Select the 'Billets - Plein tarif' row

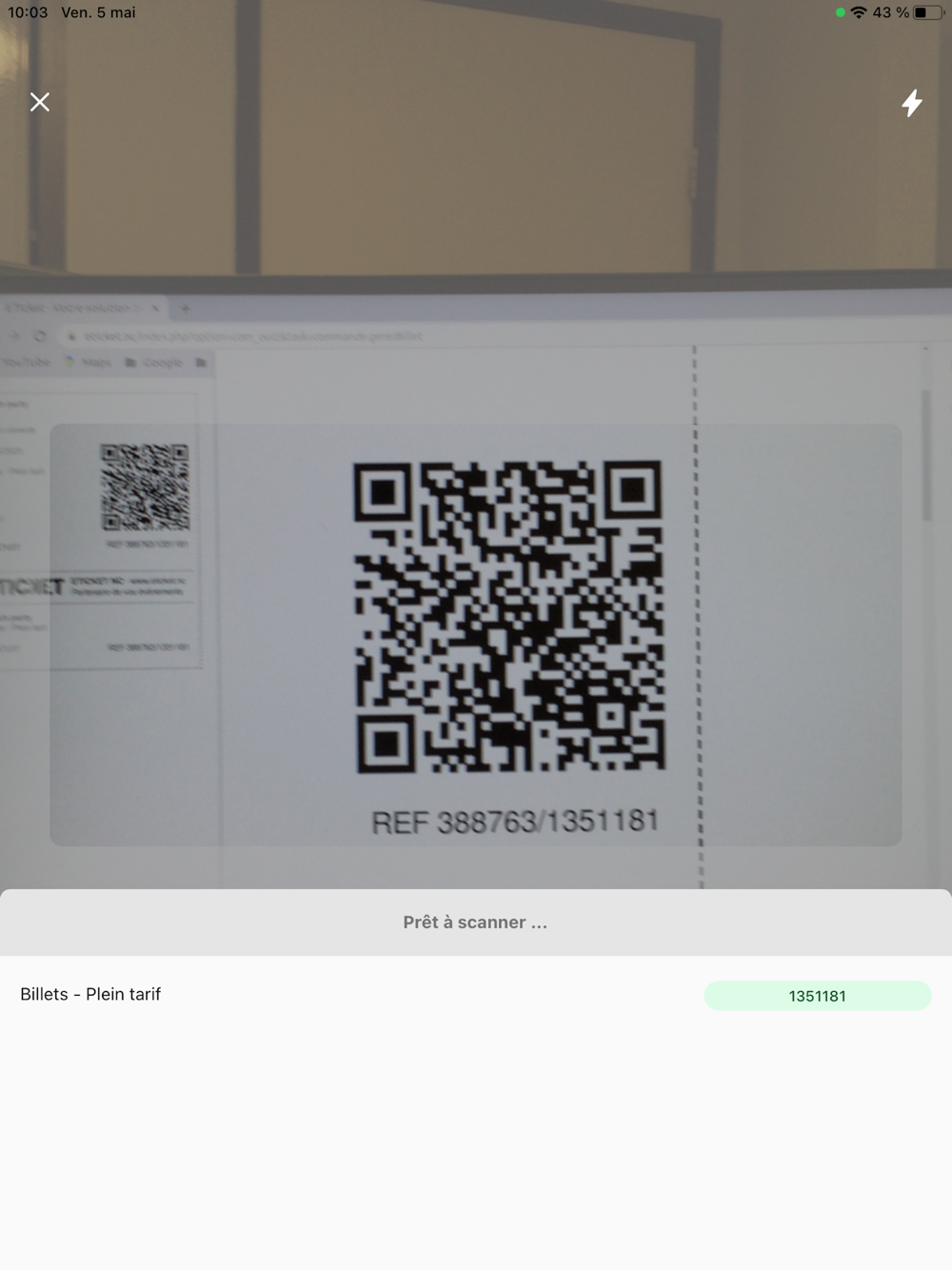(476, 995)
